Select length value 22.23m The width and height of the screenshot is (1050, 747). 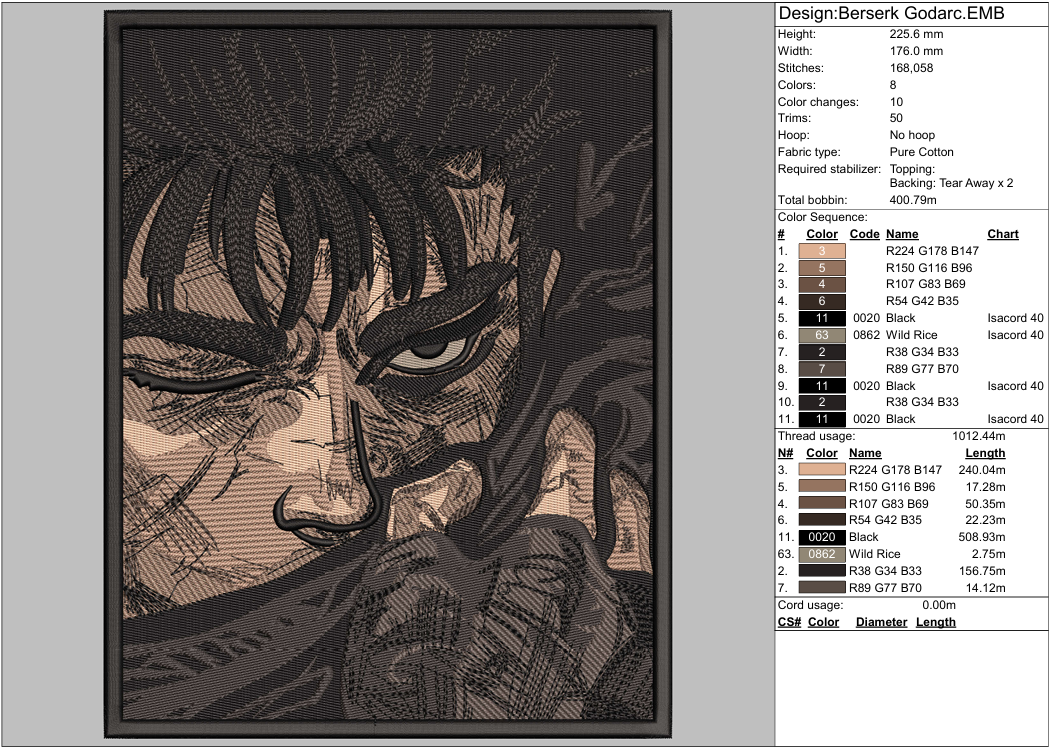[985, 520]
